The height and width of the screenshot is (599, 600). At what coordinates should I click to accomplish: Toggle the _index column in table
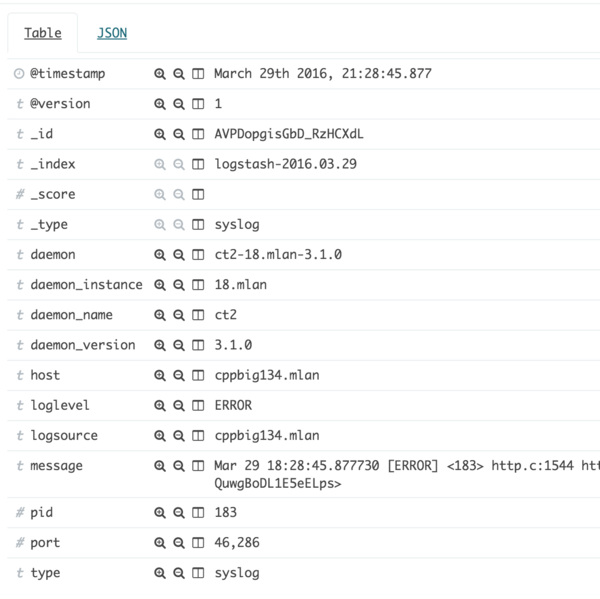click(198, 164)
